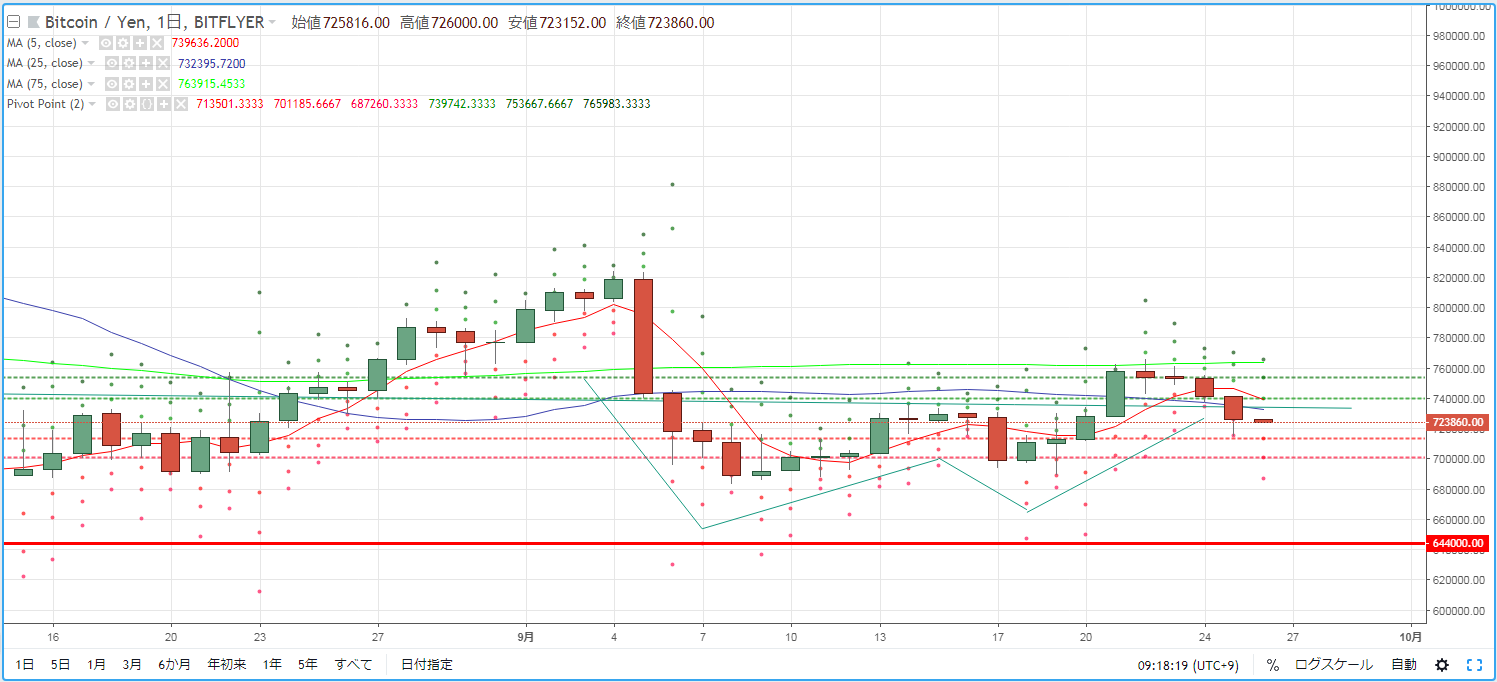
Task: Click the plus icon for Pivot Point (2)
Action: (164, 104)
